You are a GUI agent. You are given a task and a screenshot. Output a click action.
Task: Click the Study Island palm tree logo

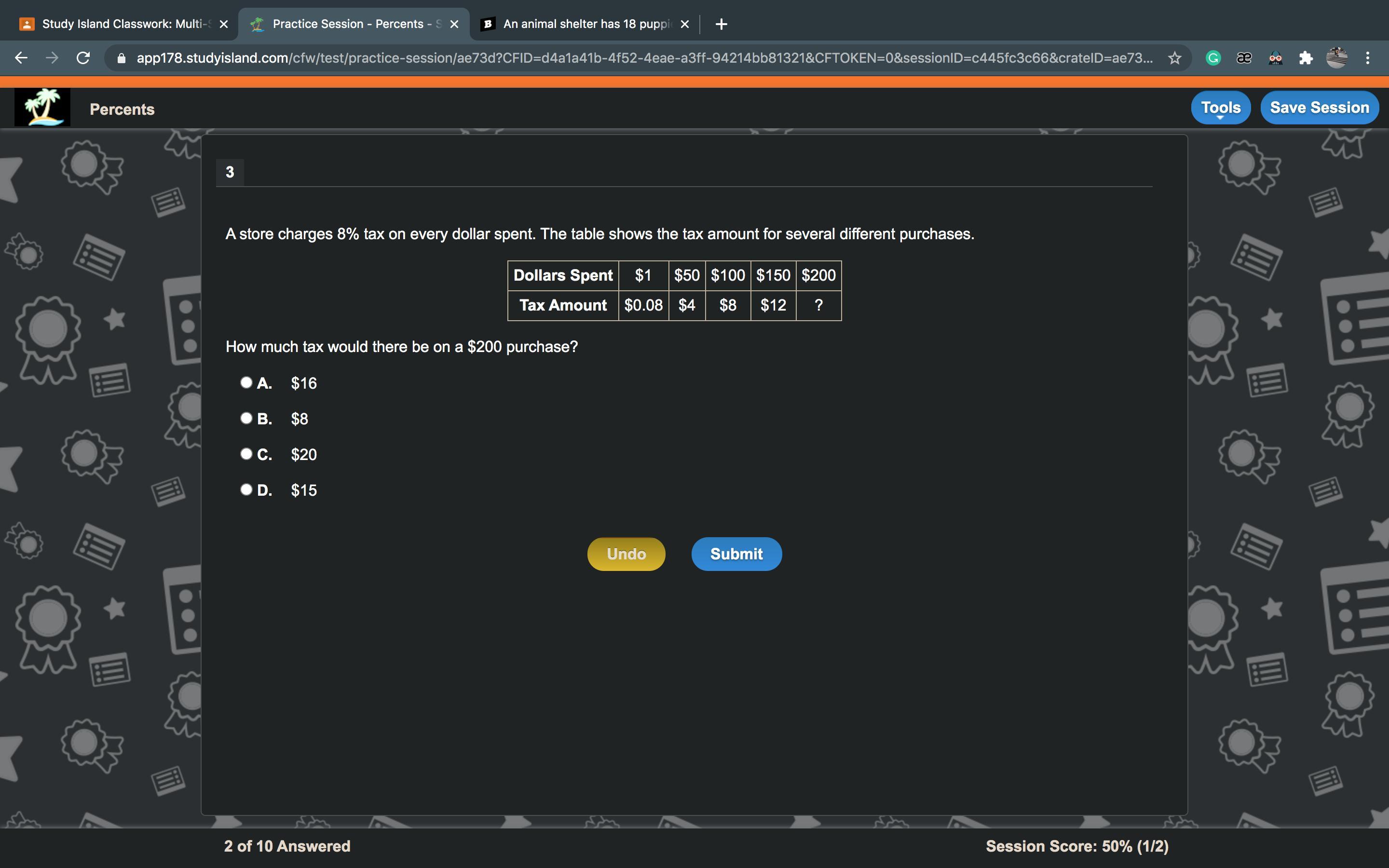(x=42, y=108)
